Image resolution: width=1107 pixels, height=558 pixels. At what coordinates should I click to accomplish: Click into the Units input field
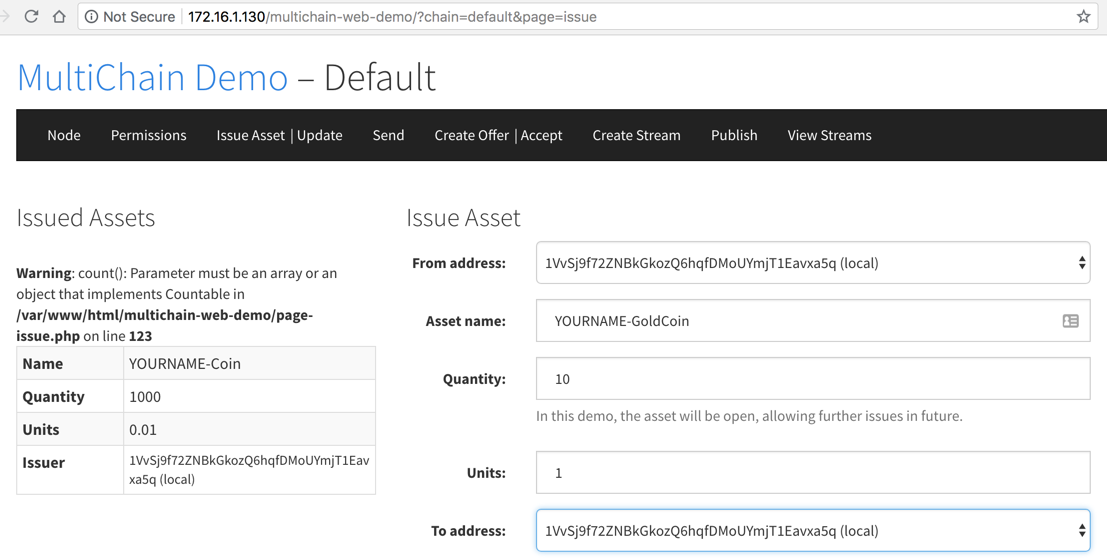point(812,473)
